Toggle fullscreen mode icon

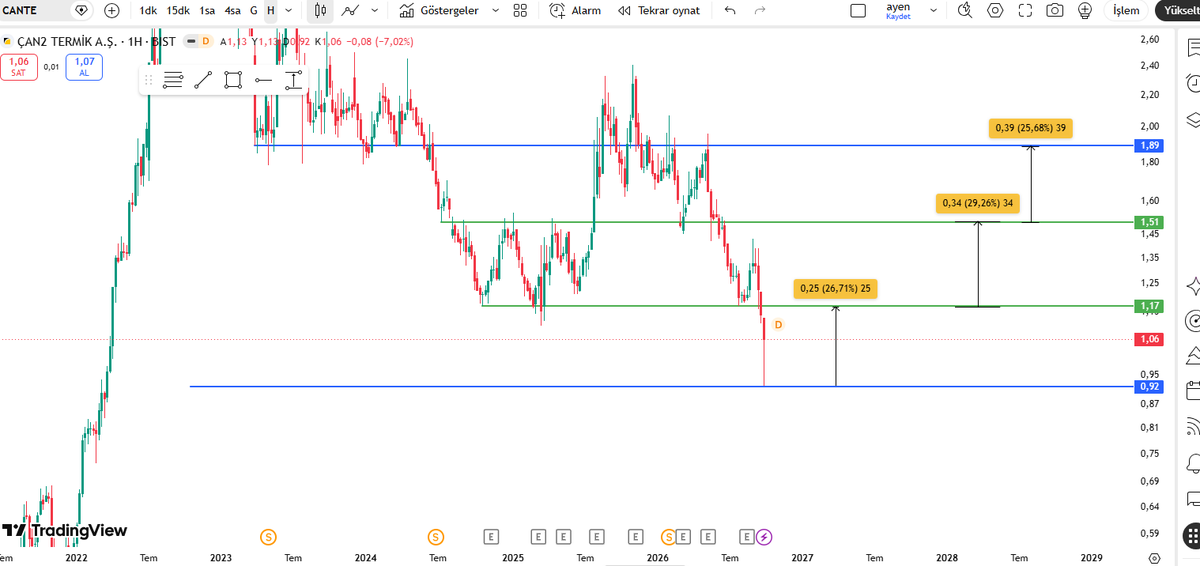tap(1025, 11)
